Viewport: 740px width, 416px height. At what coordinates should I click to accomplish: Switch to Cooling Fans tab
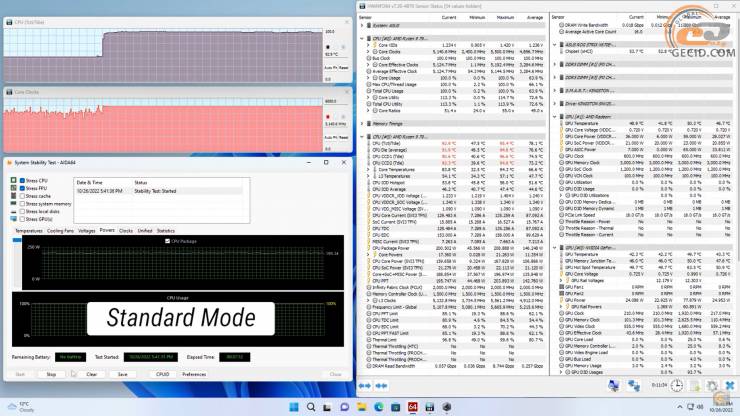(60, 231)
